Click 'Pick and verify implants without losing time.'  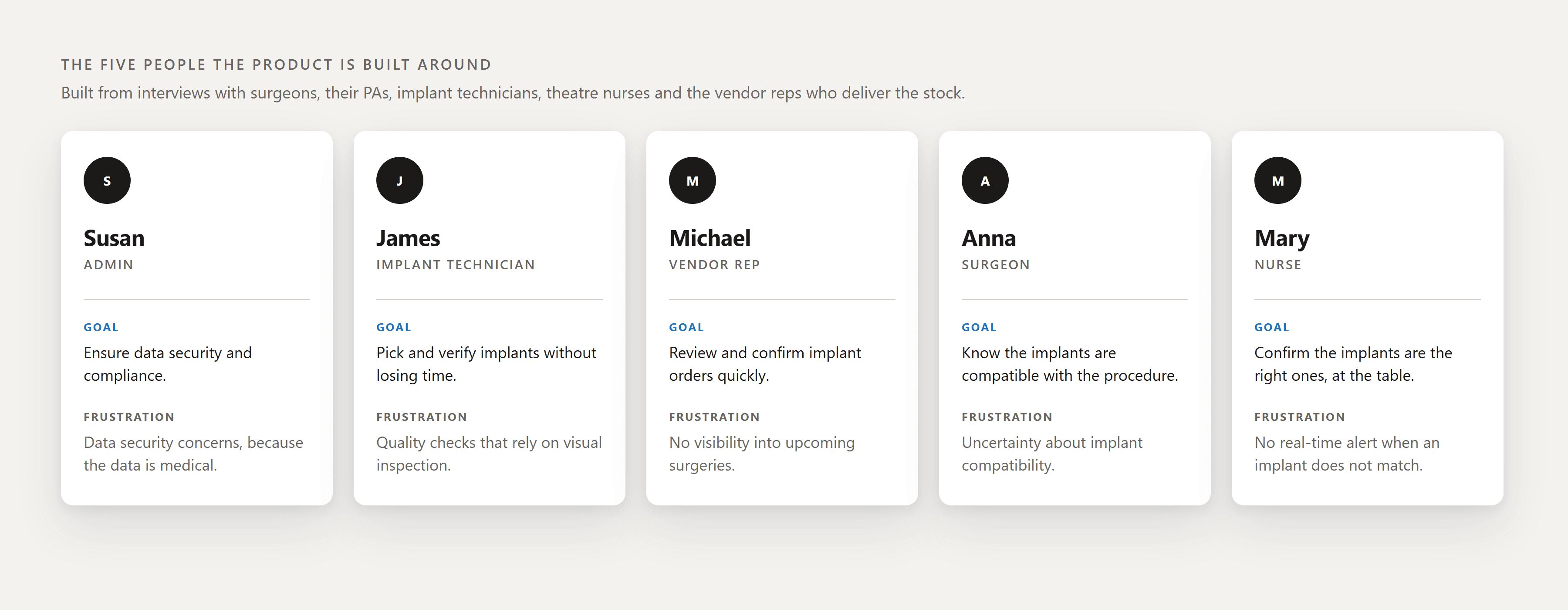point(487,364)
